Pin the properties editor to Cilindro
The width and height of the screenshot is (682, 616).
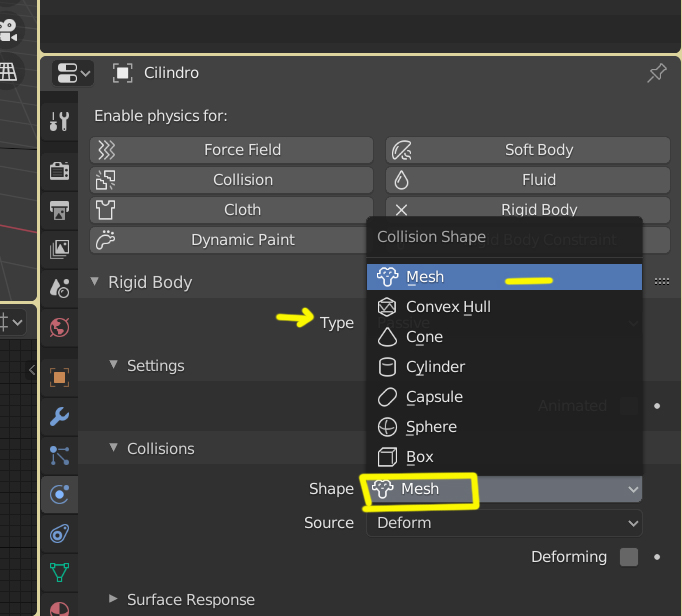click(x=657, y=73)
